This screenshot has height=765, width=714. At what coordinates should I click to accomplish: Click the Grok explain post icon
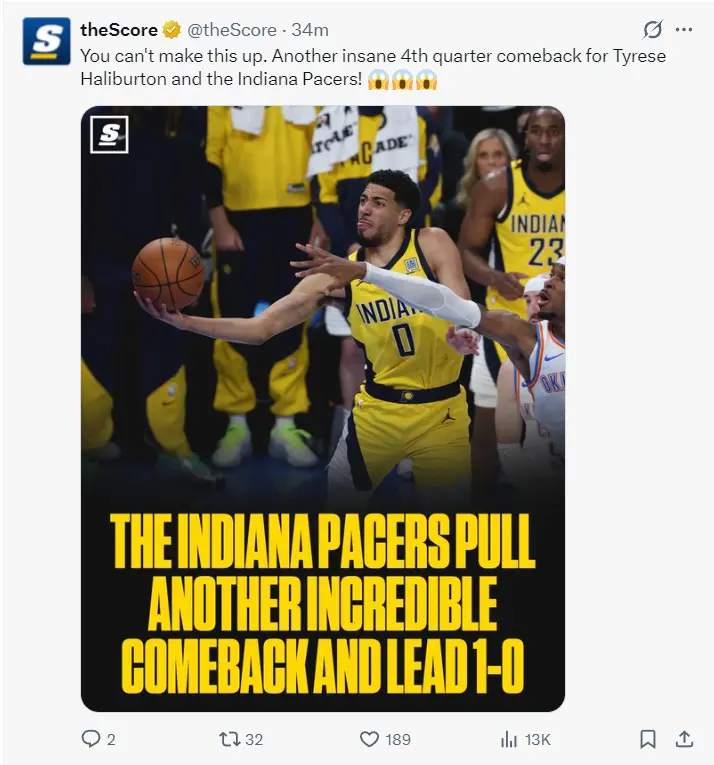[x=653, y=29]
